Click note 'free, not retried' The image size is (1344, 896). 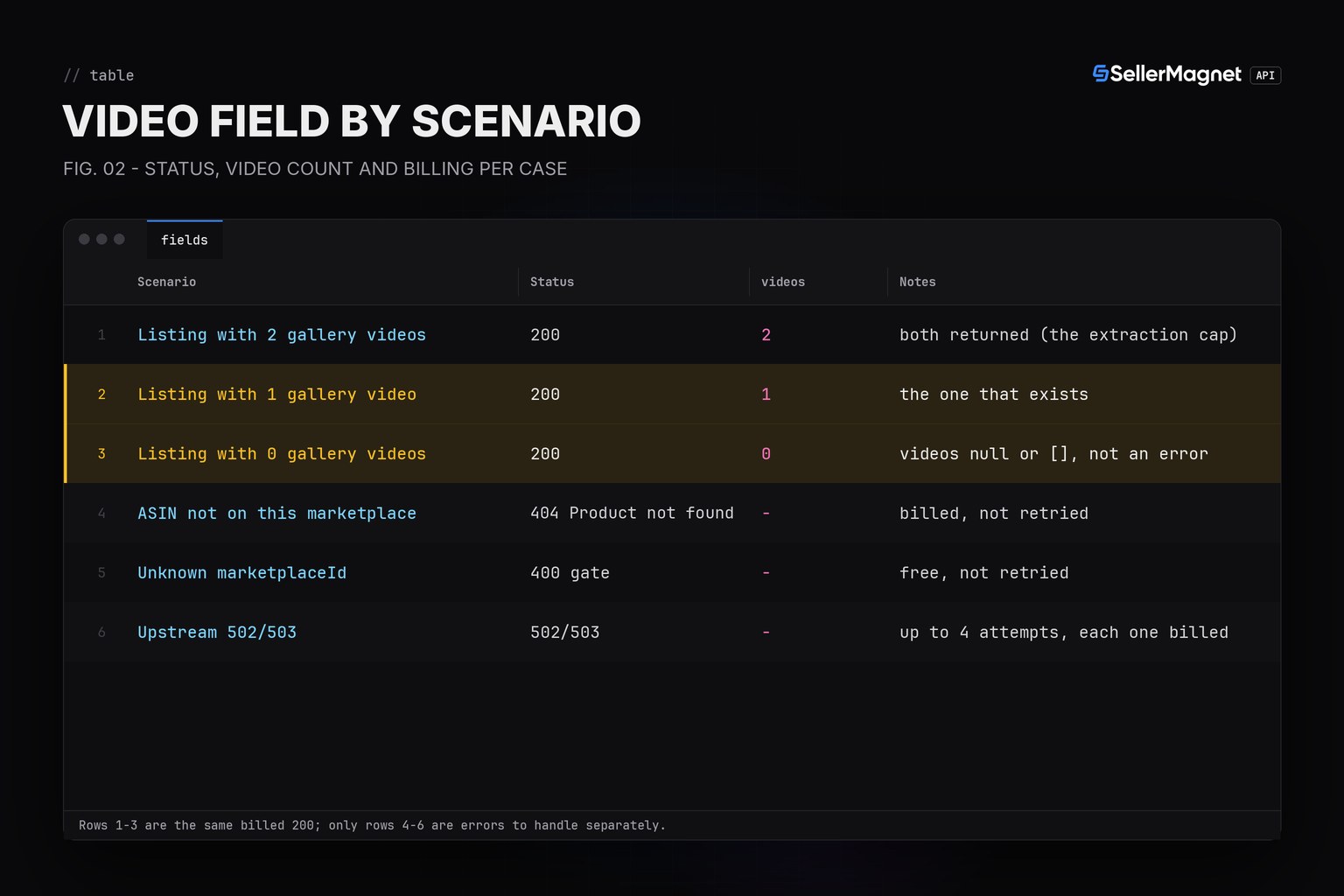984,573
